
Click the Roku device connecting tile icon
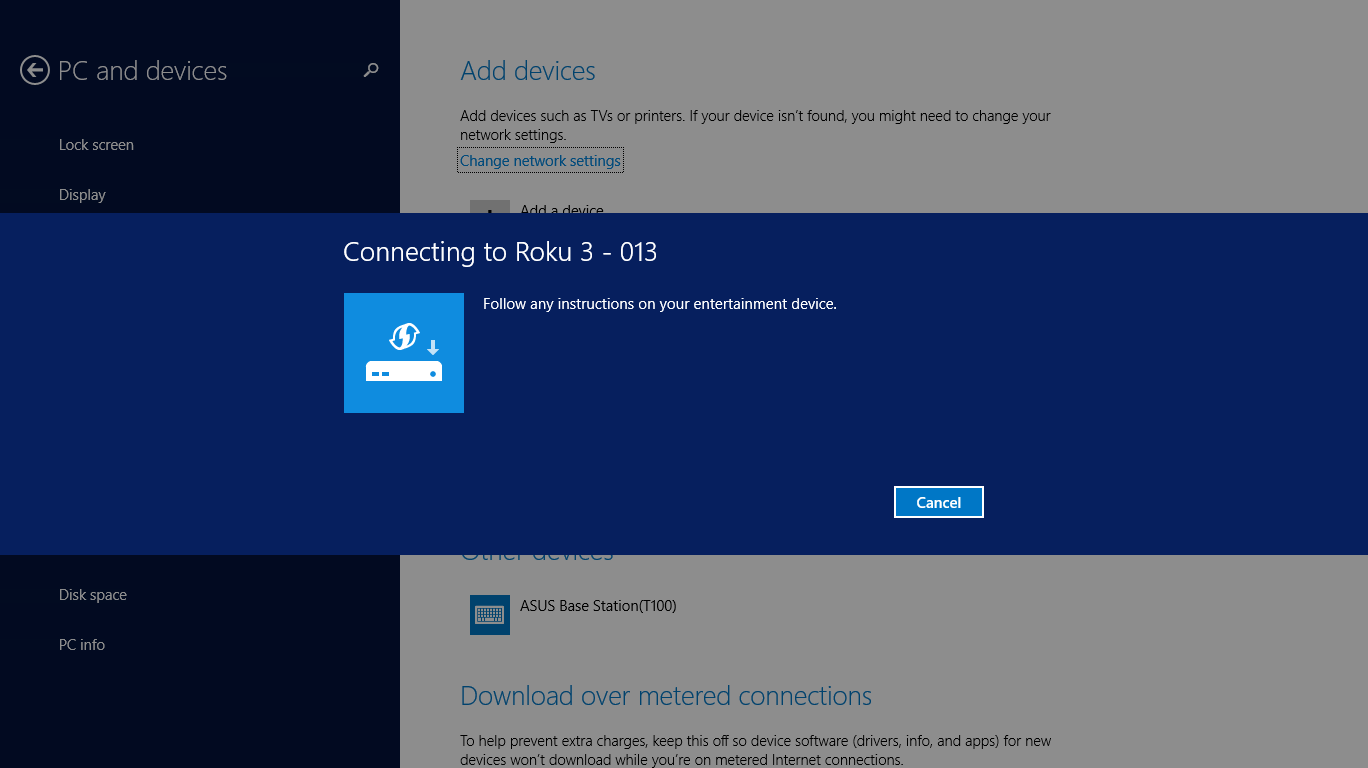[403, 353]
